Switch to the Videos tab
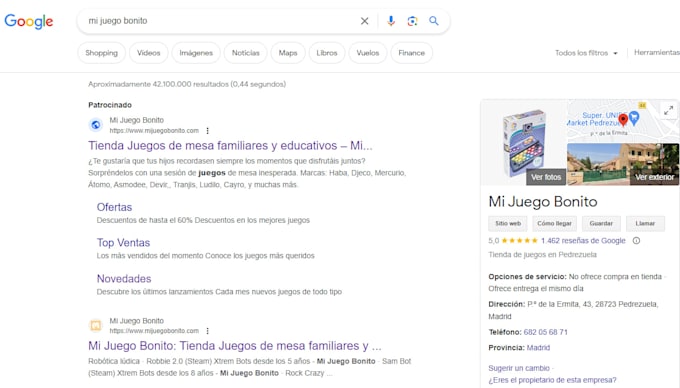Image resolution: width=680 pixels, height=388 pixels. click(149, 53)
